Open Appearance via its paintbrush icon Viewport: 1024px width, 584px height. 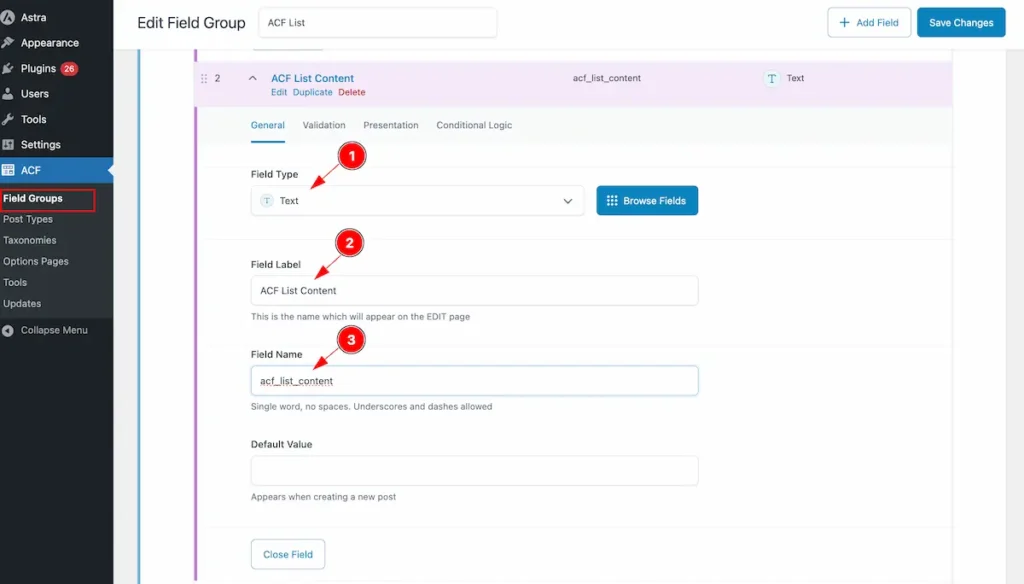pos(8,43)
